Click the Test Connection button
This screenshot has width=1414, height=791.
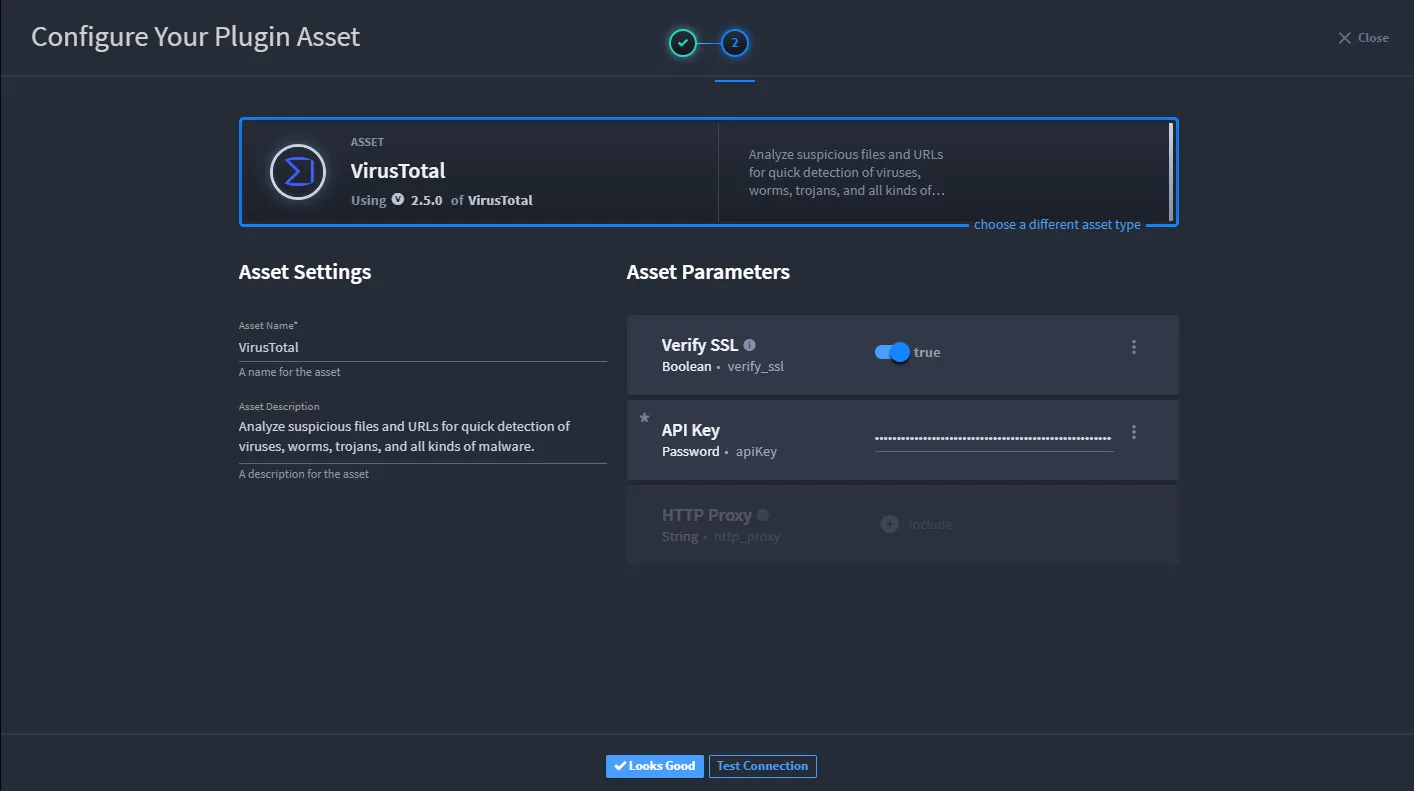763,766
